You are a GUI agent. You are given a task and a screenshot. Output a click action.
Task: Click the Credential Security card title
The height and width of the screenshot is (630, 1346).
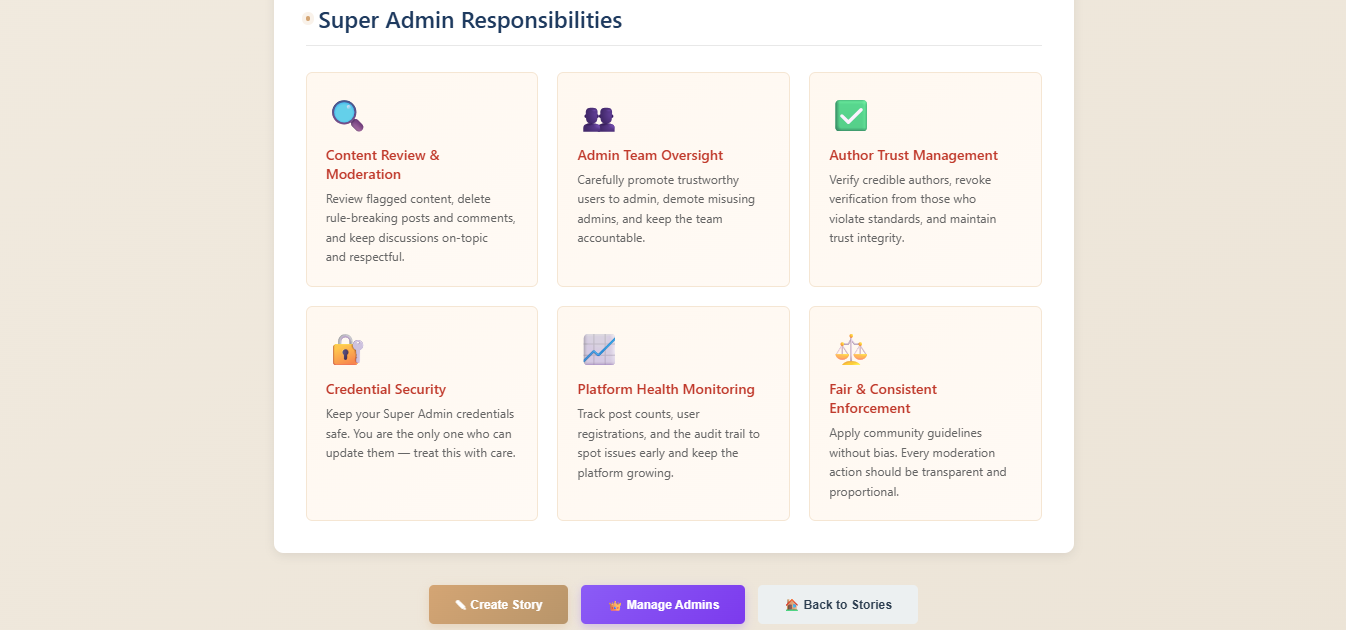386,390
